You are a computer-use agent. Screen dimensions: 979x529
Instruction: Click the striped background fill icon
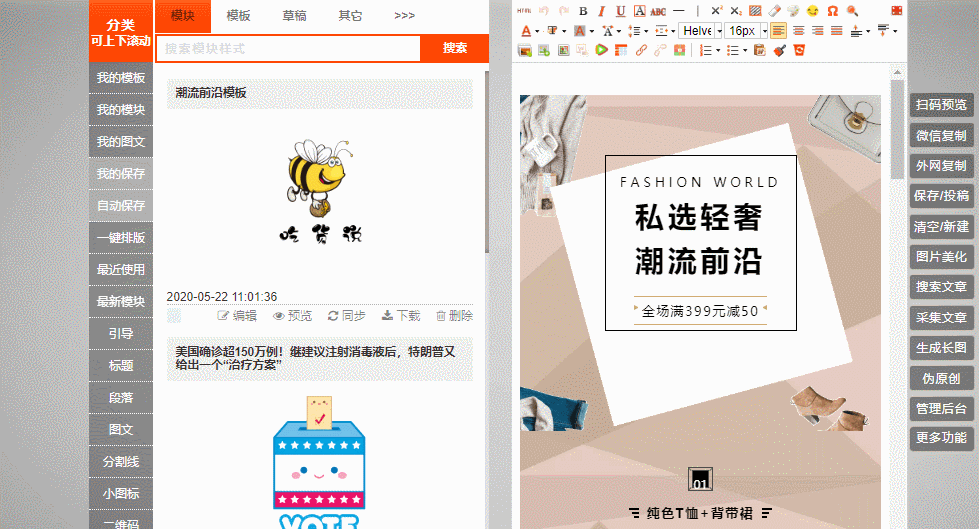point(755,11)
